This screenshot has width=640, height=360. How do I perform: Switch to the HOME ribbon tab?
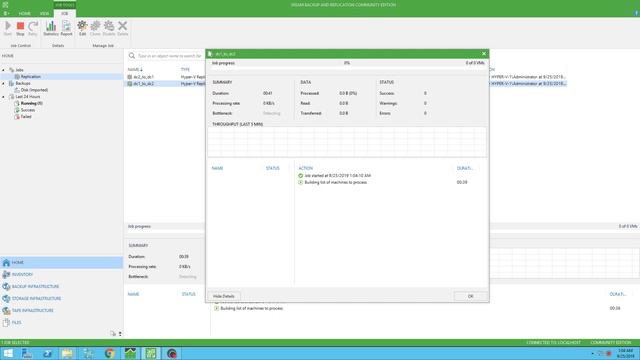pyautogui.click(x=24, y=13)
